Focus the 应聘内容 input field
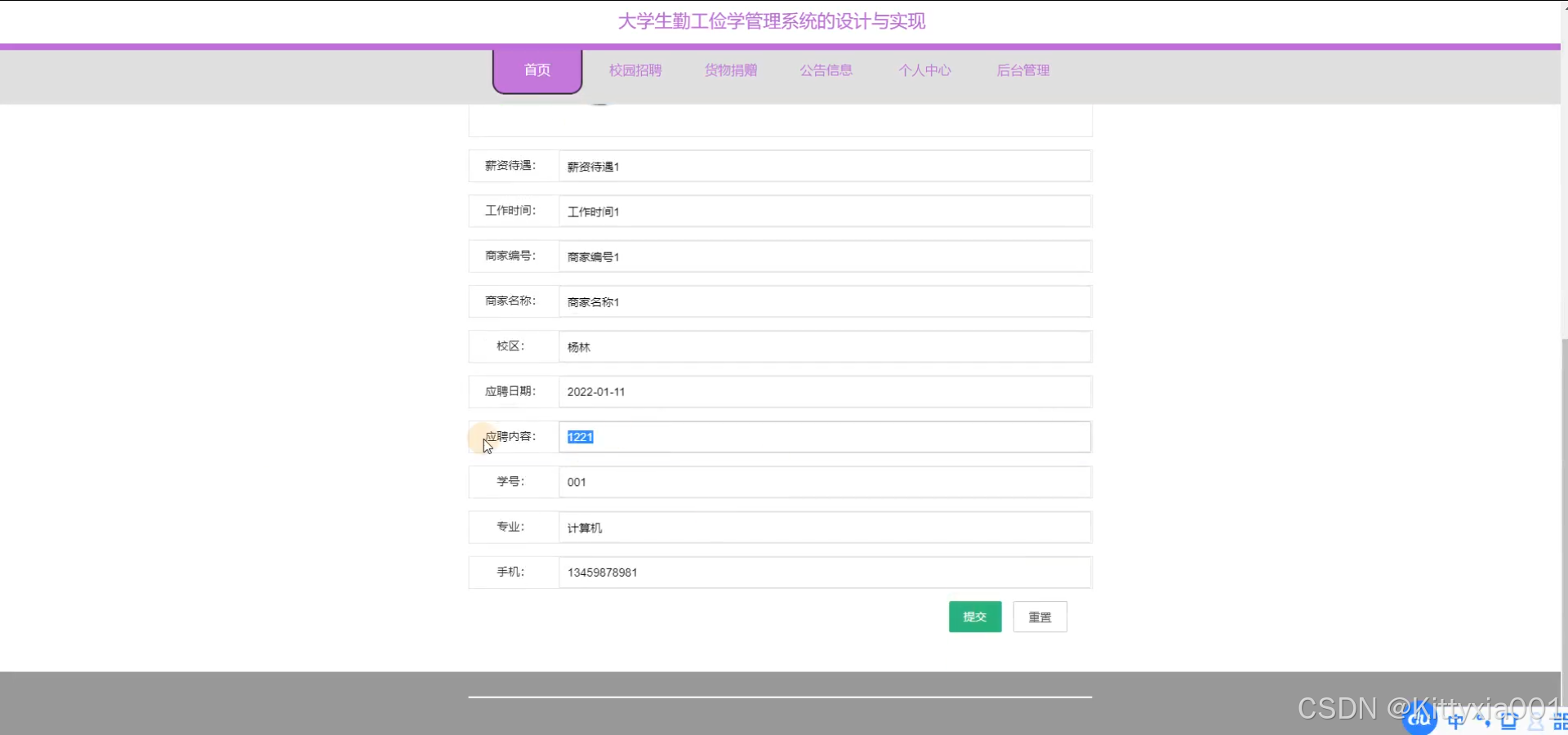This screenshot has width=1568, height=735. coord(825,437)
